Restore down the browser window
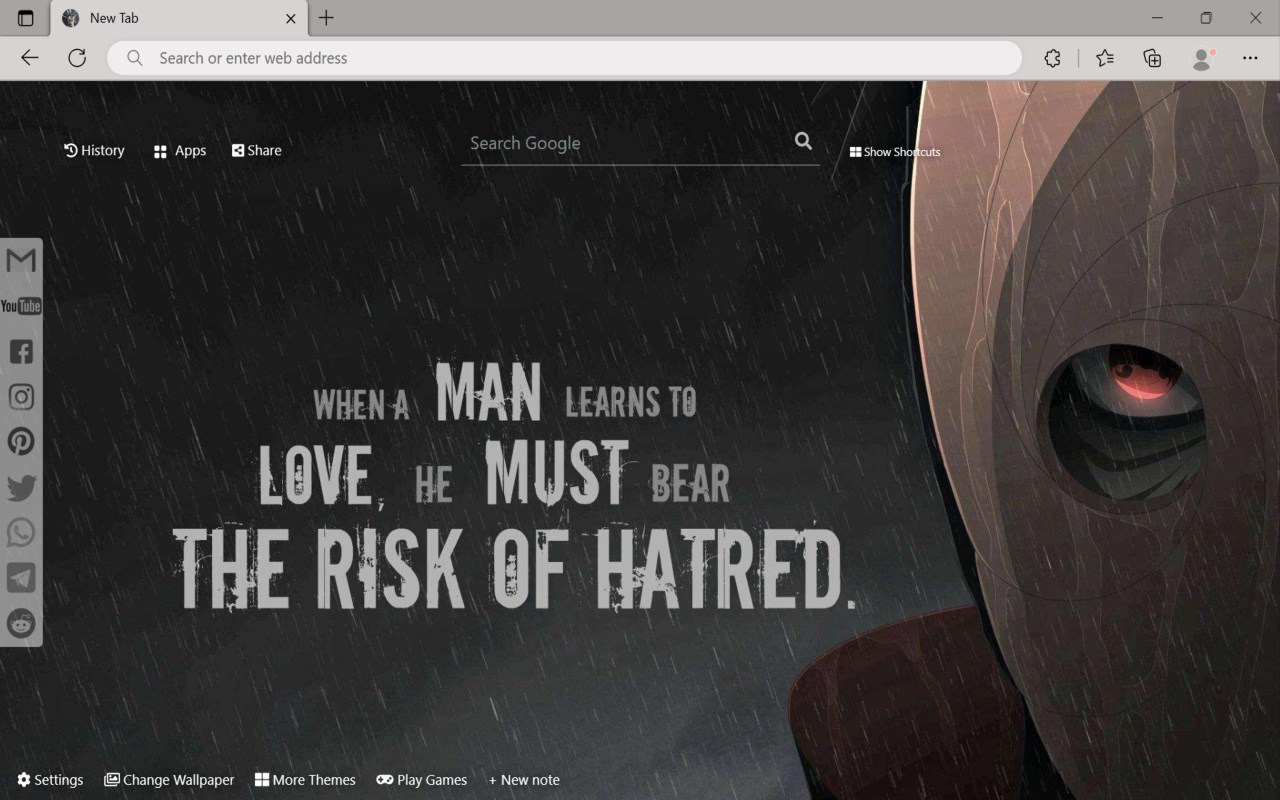The width and height of the screenshot is (1280, 800). tap(1206, 18)
